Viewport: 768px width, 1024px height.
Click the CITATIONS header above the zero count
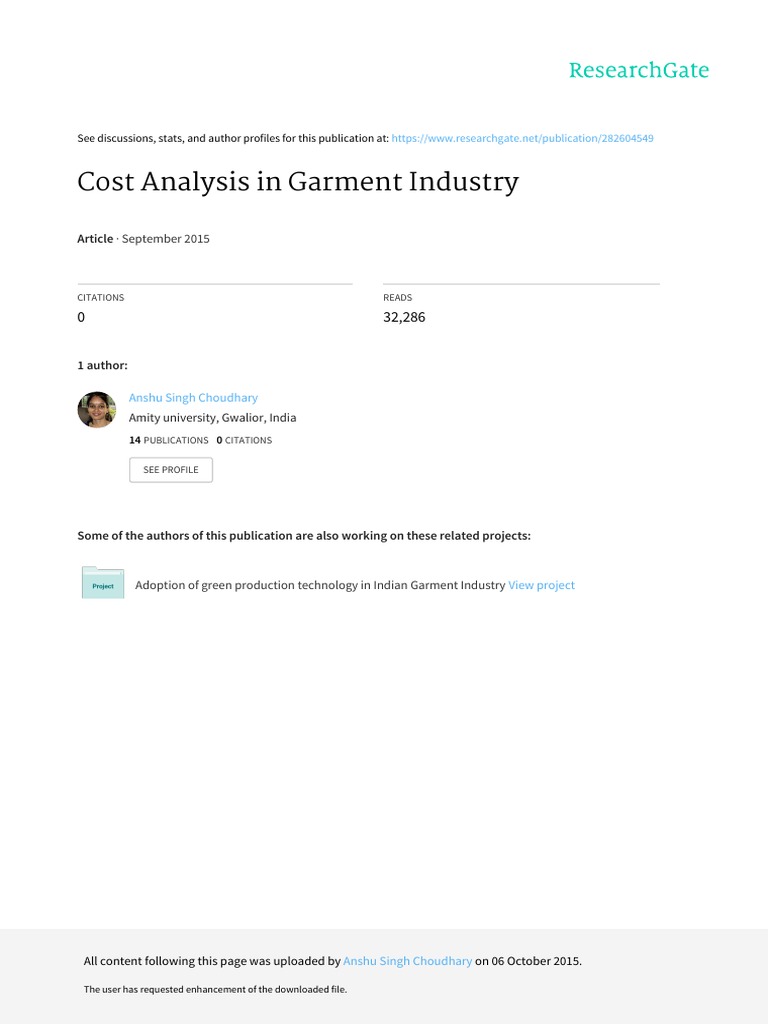101,297
